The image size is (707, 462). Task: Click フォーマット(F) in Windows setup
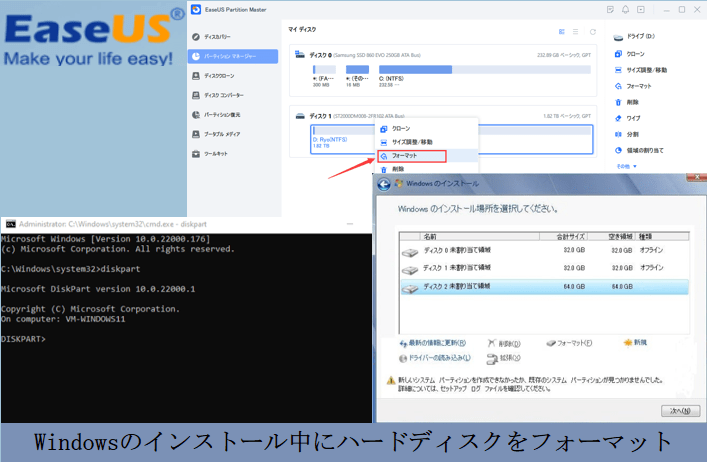(569, 343)
